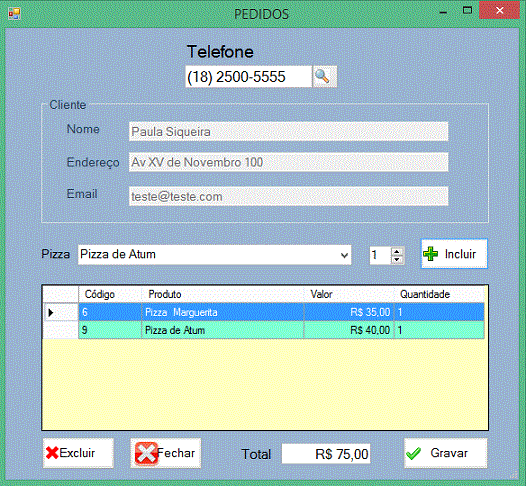Click the Quantidade column header
The height and width of the screenshot is (486, 526).
(439, 294)
